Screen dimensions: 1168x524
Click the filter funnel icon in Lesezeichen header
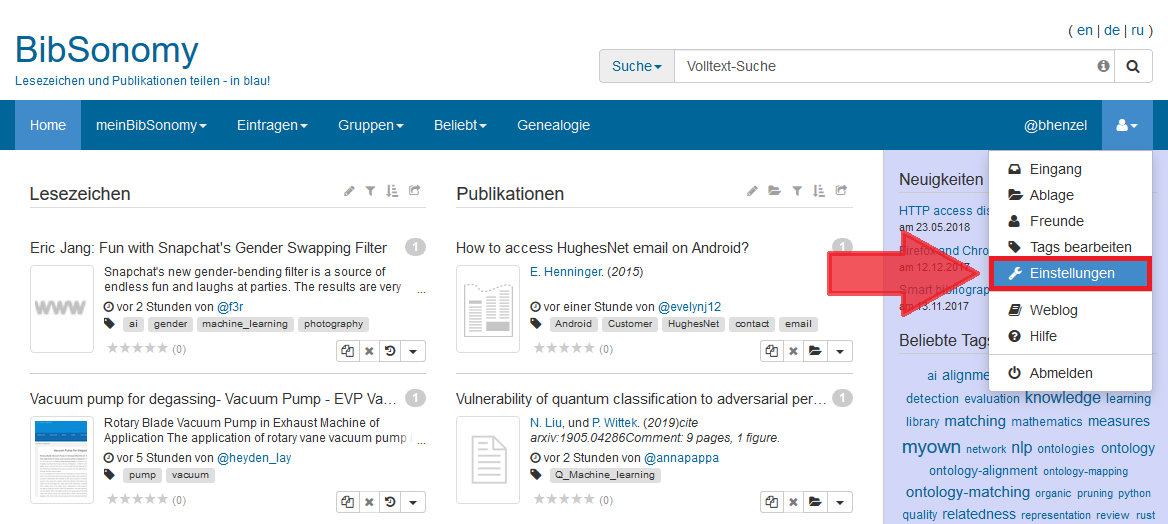pyautogui.click(x=370, y=192)
